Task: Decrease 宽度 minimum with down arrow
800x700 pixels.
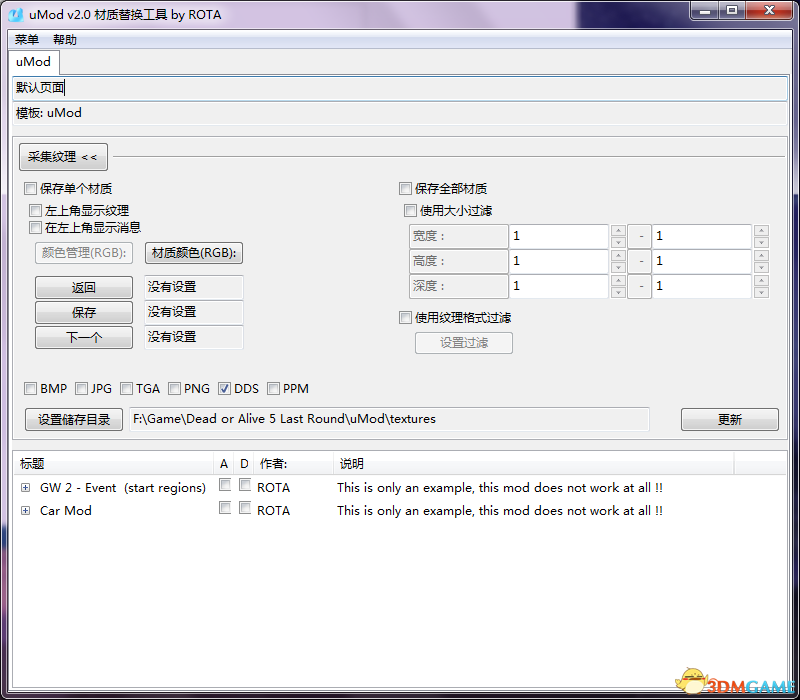Action: [618, 242]
